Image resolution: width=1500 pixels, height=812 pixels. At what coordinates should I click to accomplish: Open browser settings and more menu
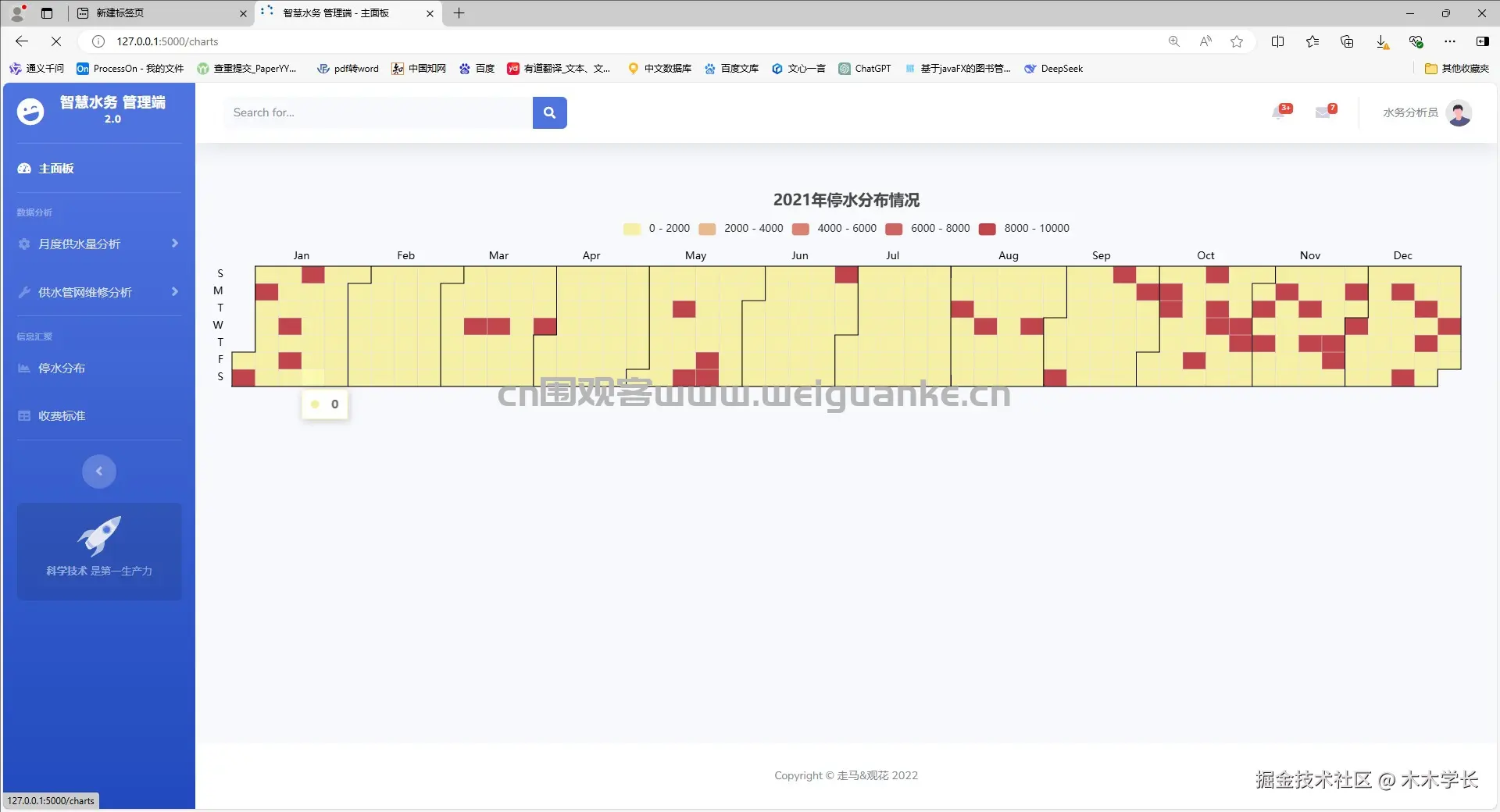tap(1450, 41)
